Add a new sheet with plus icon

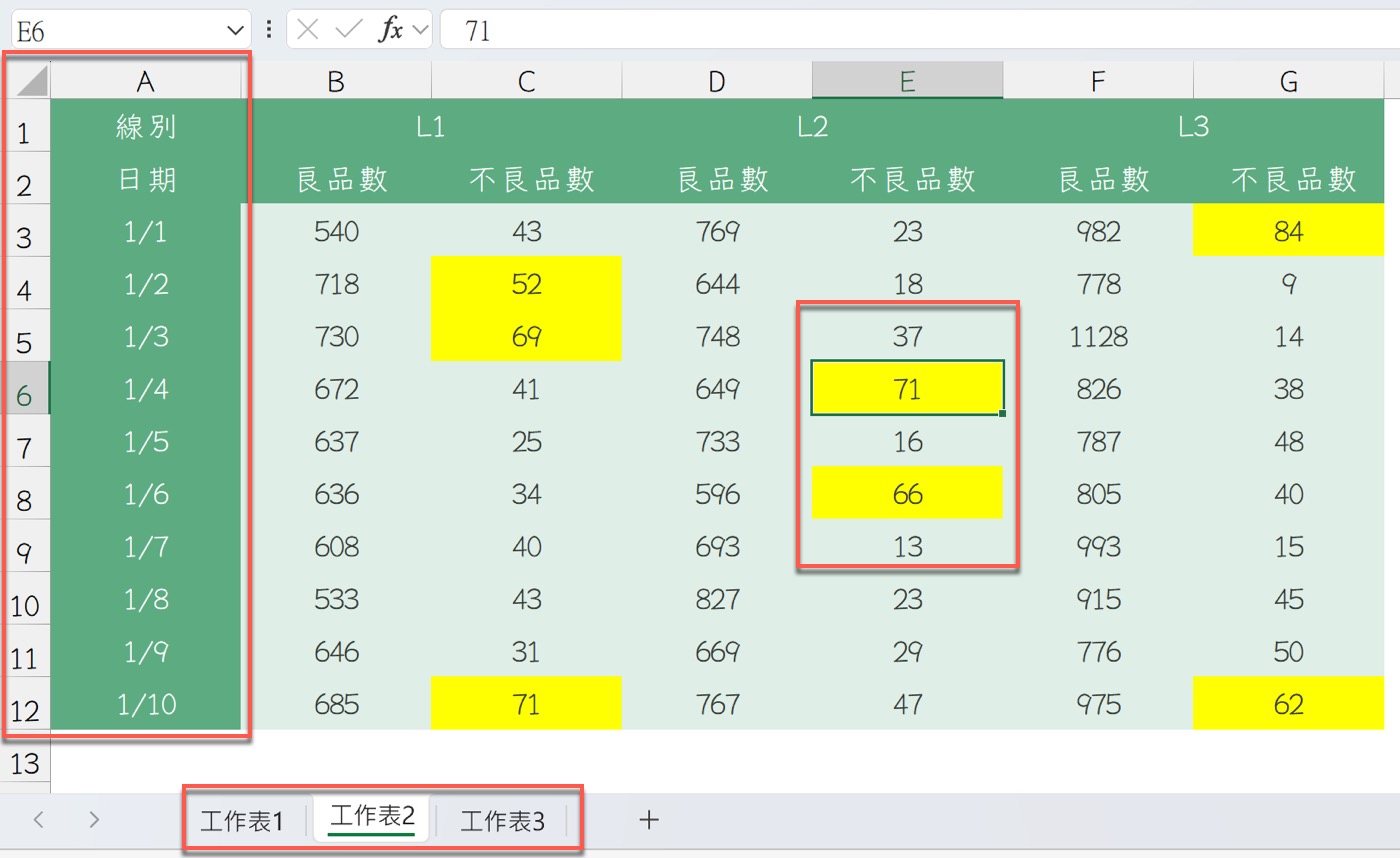[x=649, y=820]
